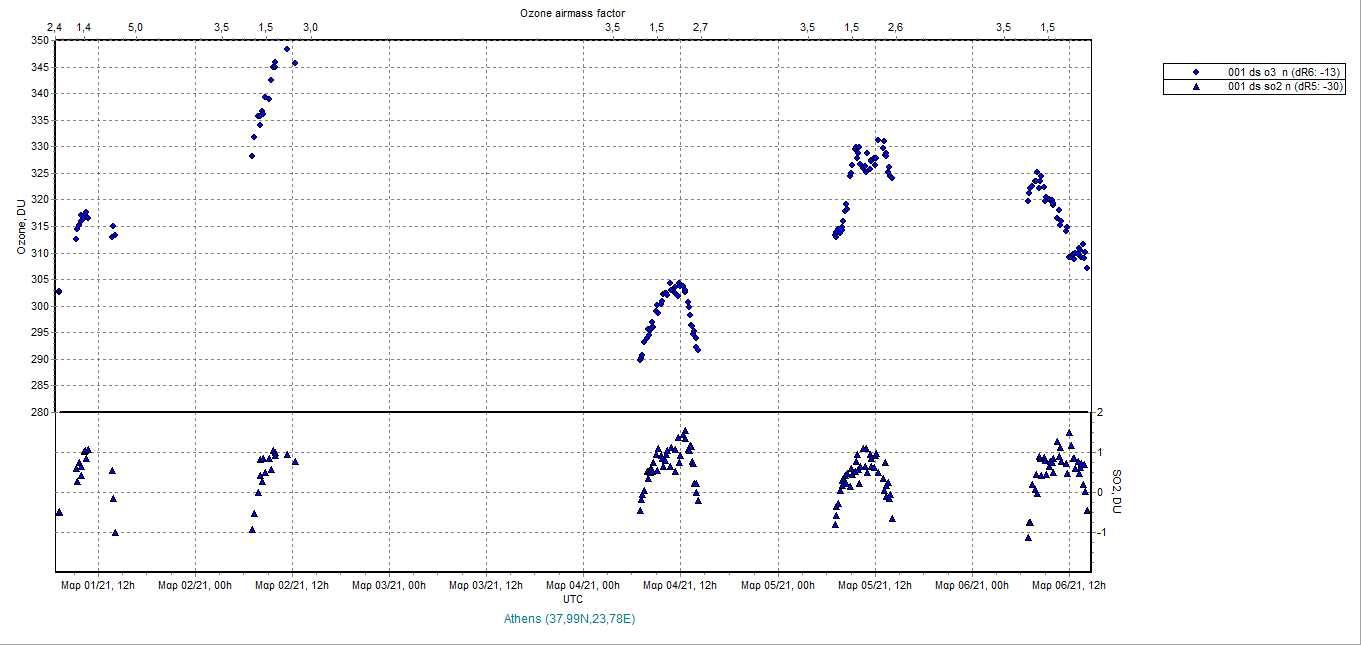Click the 5,0 airmass label on top axis
Viewport: 1361px width, 645px height.
tap(135, 27)
